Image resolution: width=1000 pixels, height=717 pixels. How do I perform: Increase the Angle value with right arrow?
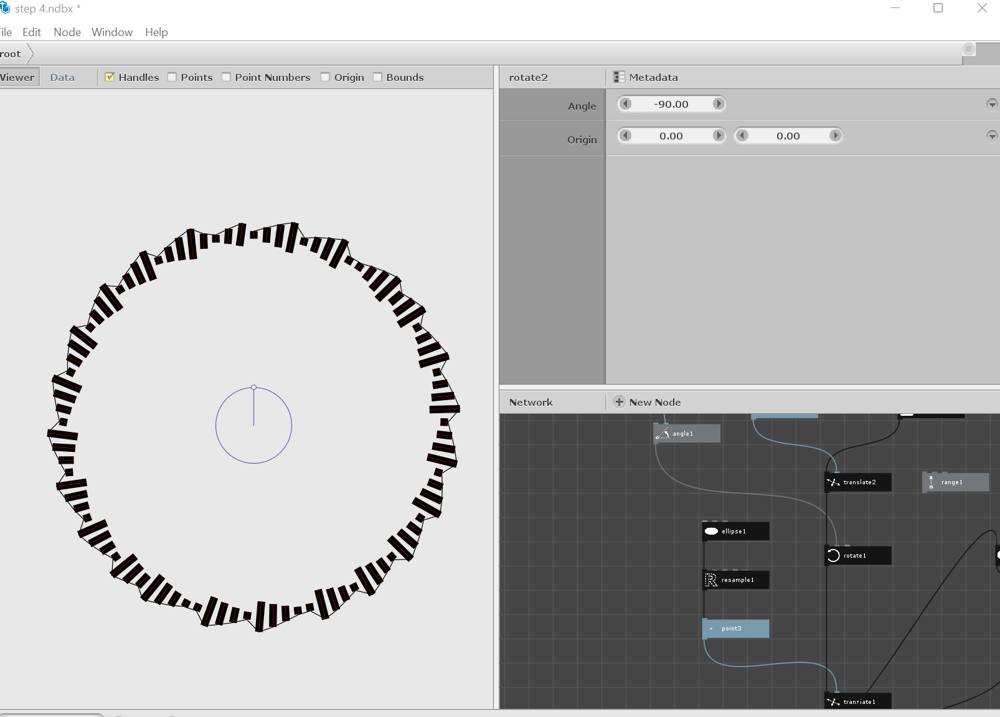point(718,103)
